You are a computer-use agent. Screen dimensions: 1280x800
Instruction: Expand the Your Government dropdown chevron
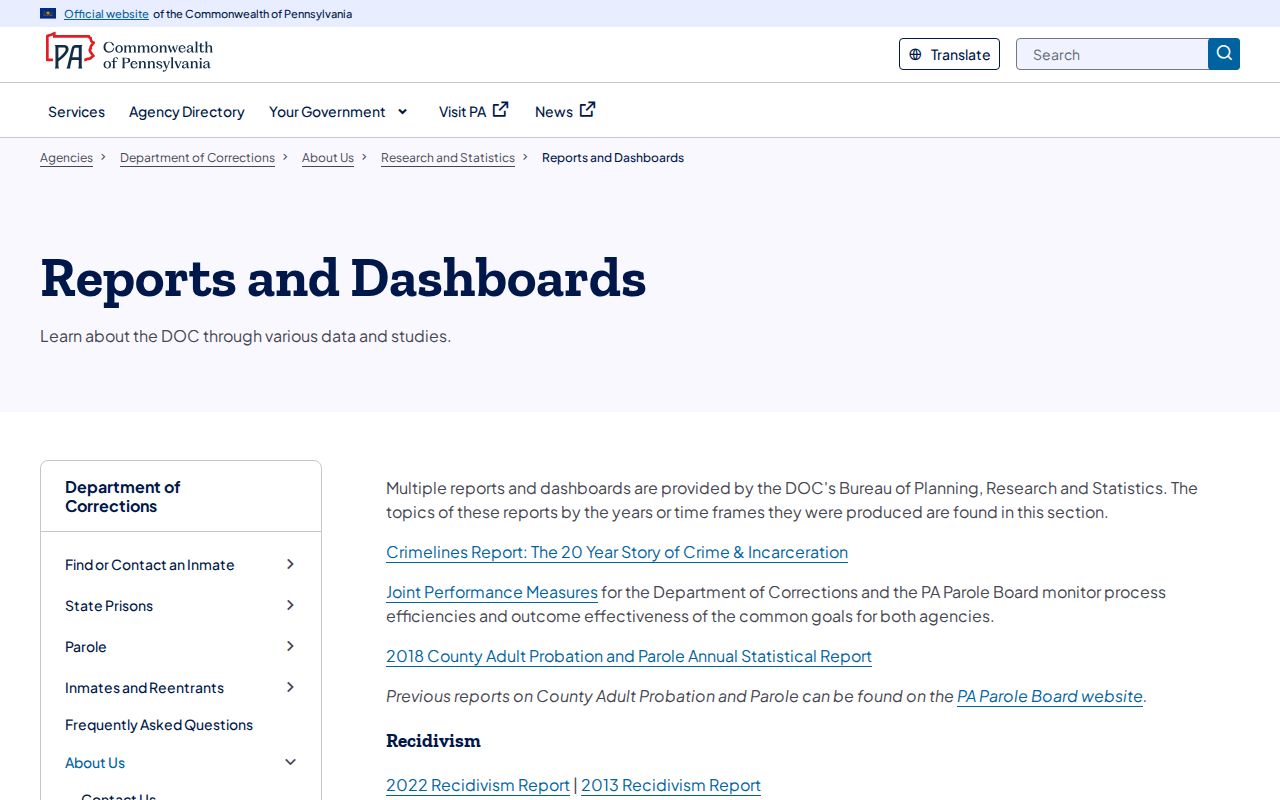(402, 112)
